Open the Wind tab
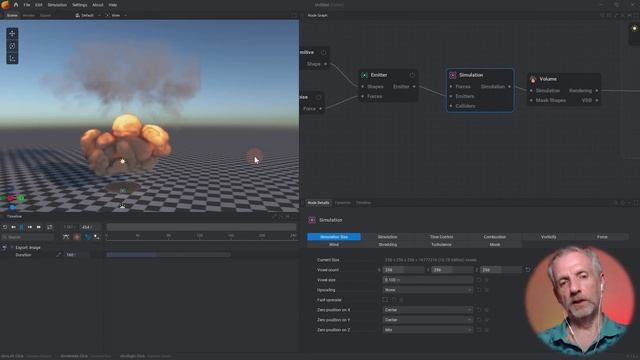This screenshot has width=640, height=360. [x=334, y=244]
